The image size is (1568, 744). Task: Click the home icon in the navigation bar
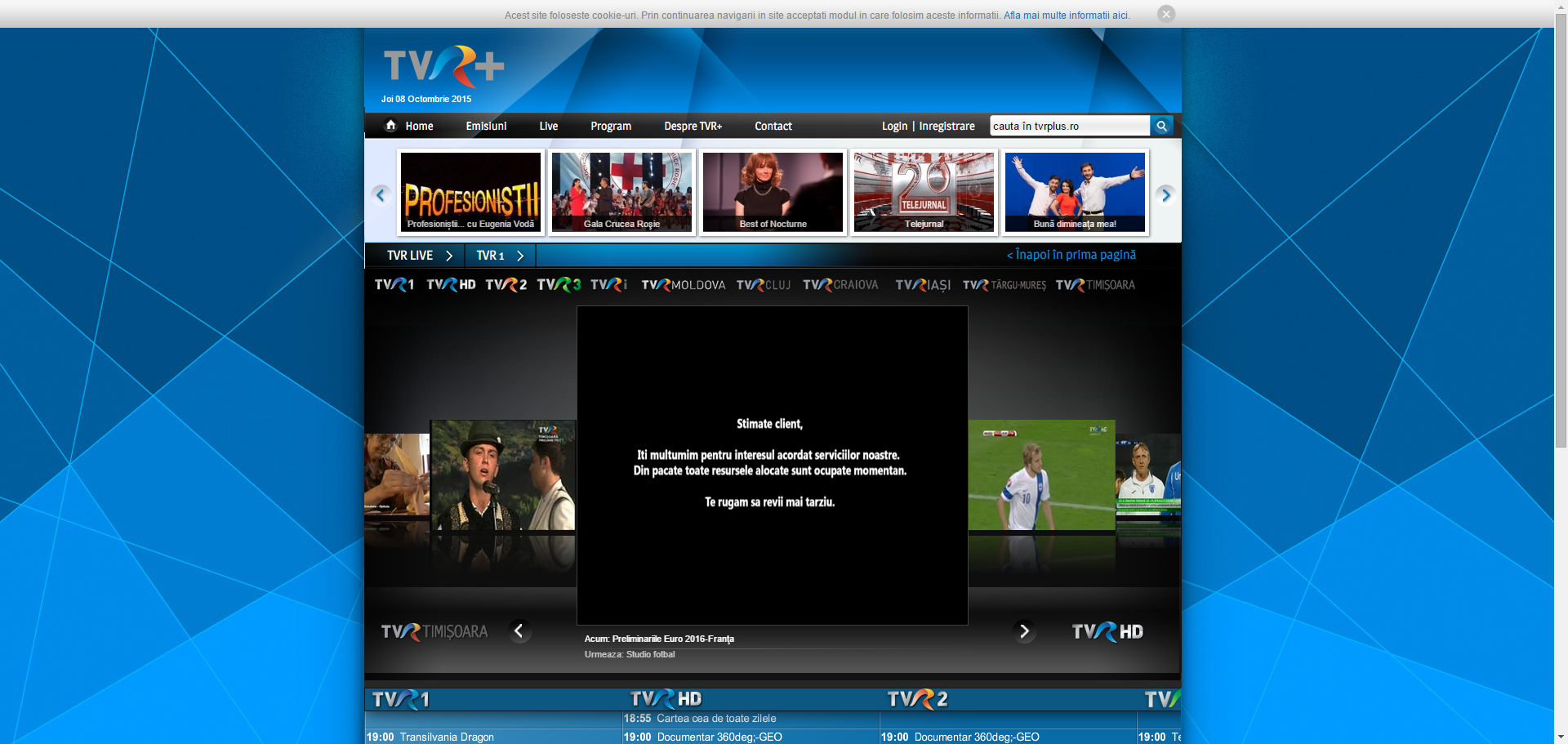click(x=391, y=125)
